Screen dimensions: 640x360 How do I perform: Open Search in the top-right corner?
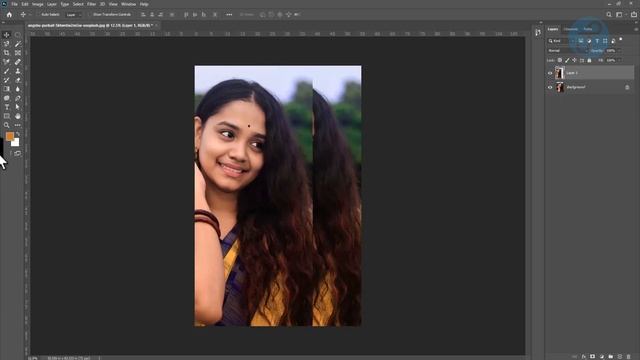(609, 14)
